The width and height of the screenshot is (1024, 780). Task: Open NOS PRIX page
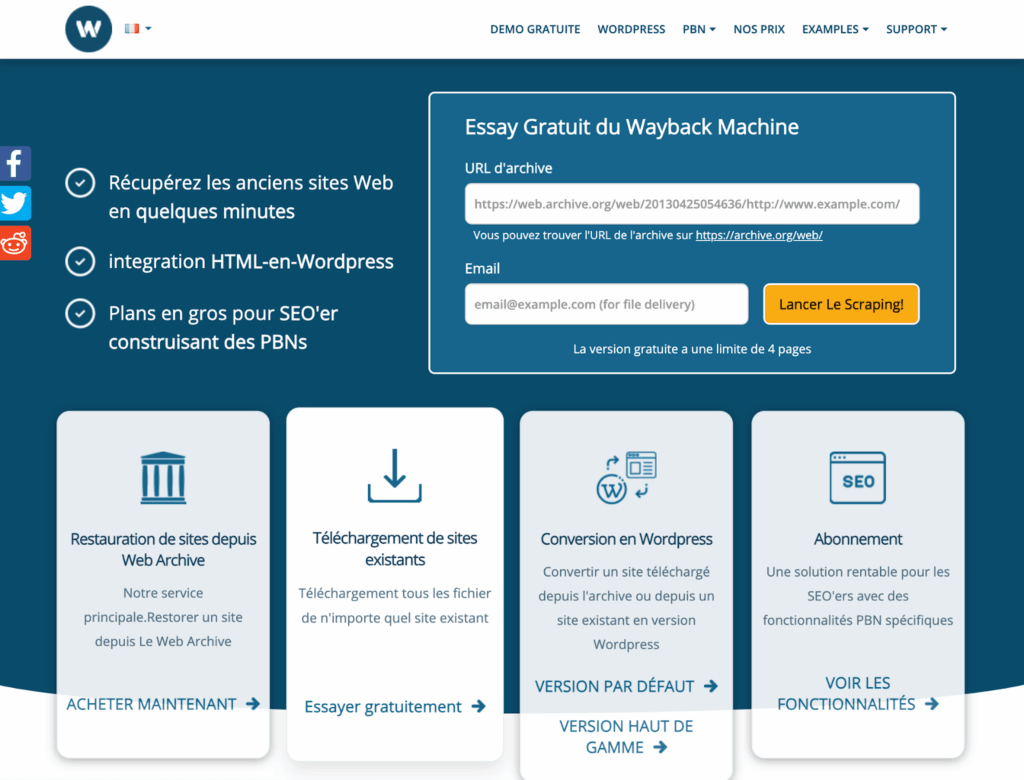tap(759, 29)
